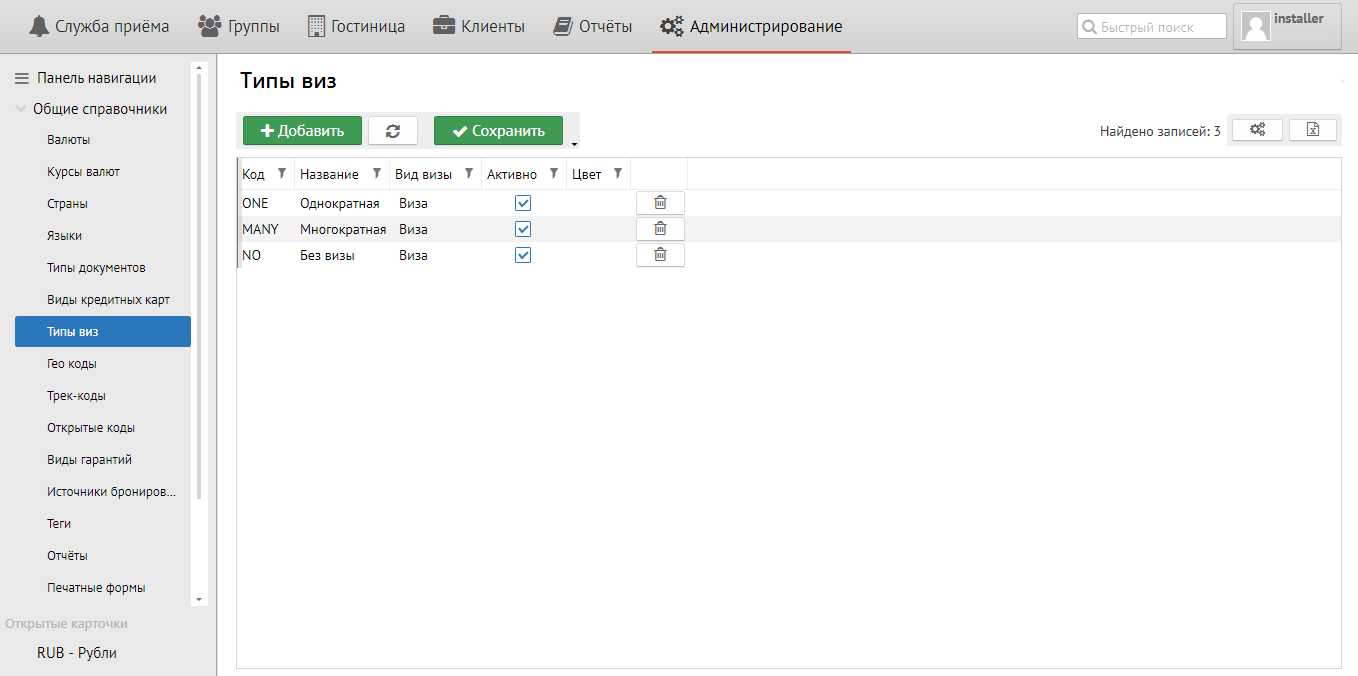1358x676 pixels.
Task: Delete the ONE visa type row
Action: [x=660, y=203]
